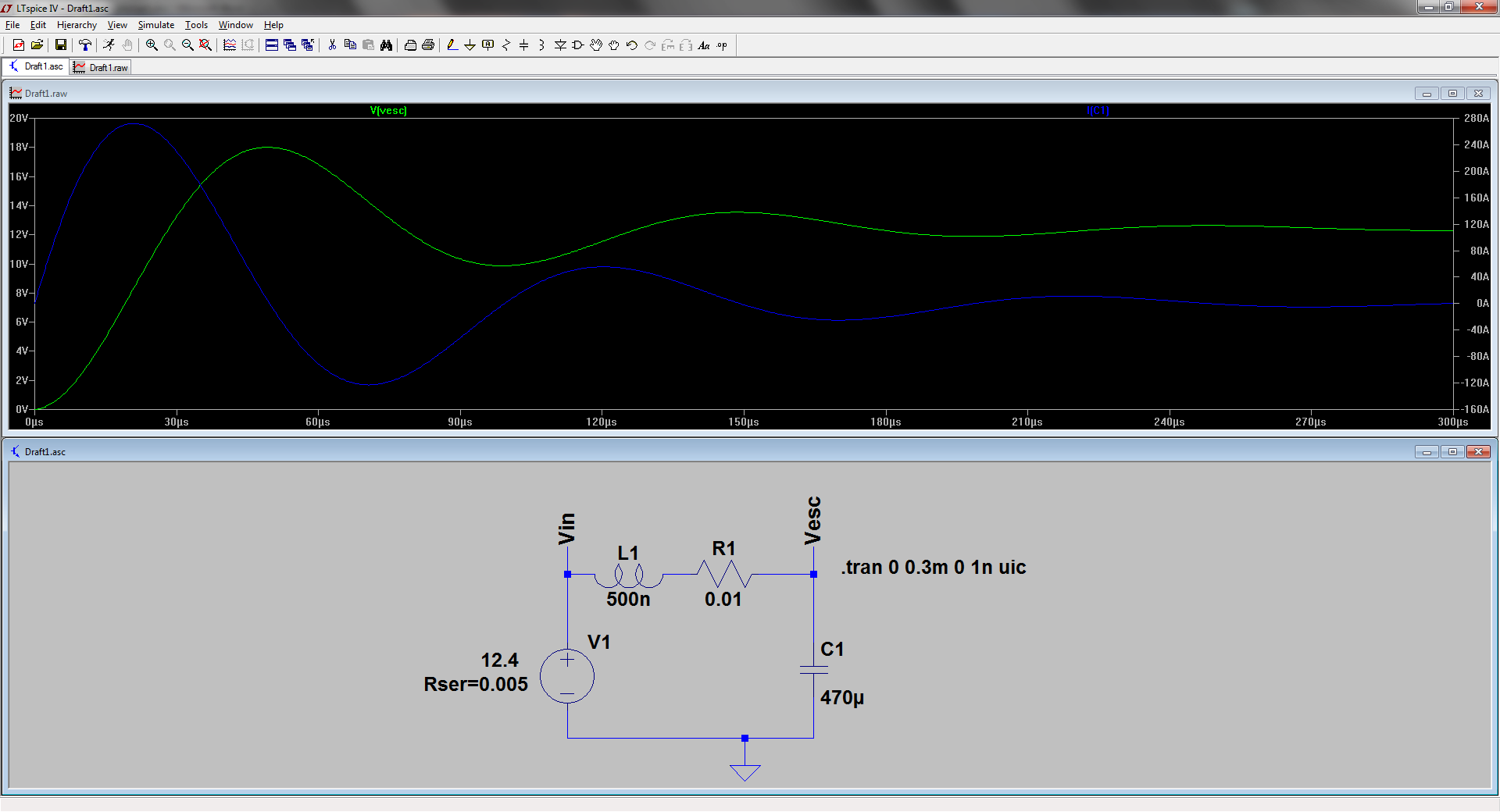Screen dimensions: 1500x812
Task: Click the Open file folder icon
Action: 37,45
